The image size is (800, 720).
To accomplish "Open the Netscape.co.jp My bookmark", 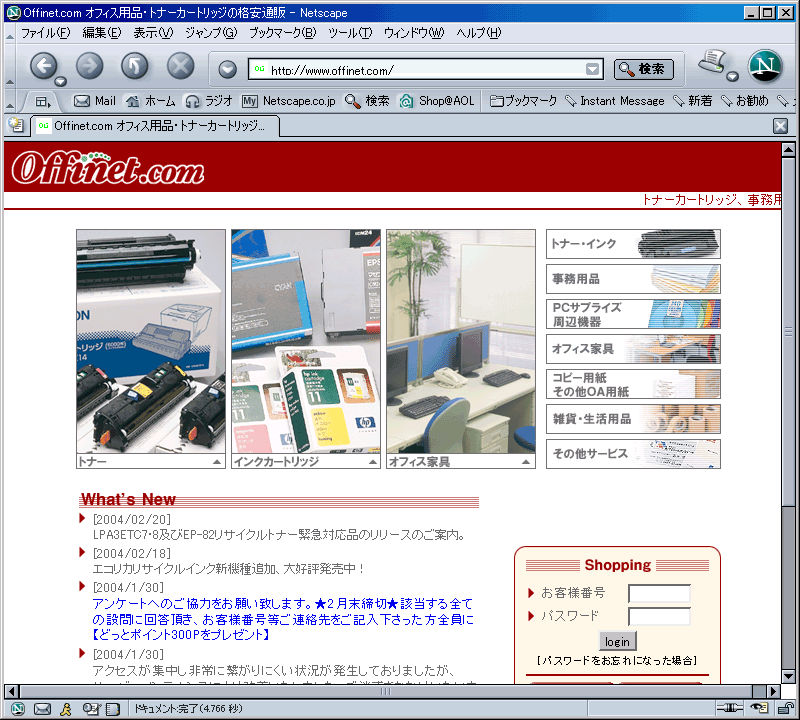I will [x=289, y=101].
